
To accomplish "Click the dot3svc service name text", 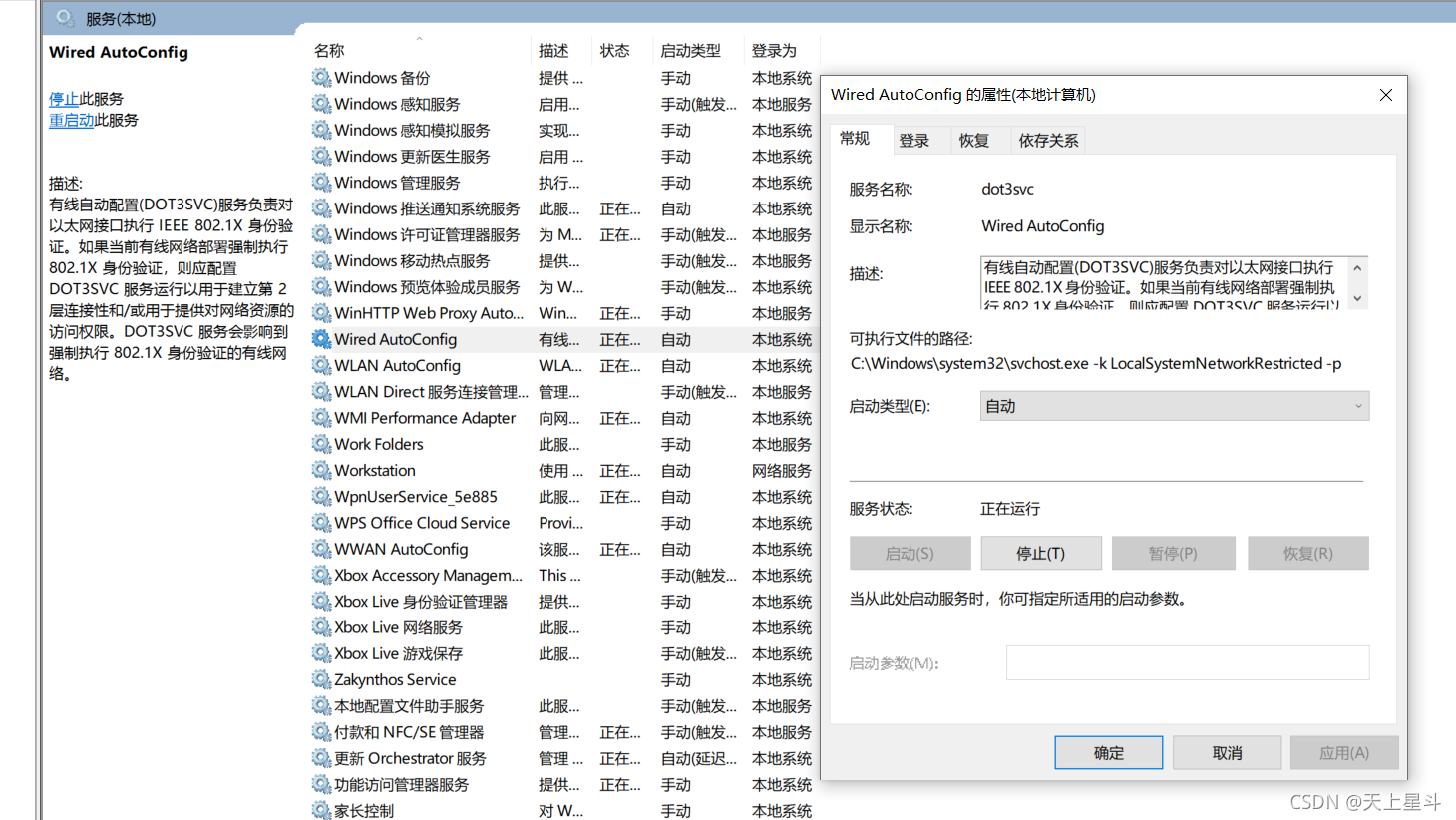I will pyautogui.click(x=1007, y=189).
